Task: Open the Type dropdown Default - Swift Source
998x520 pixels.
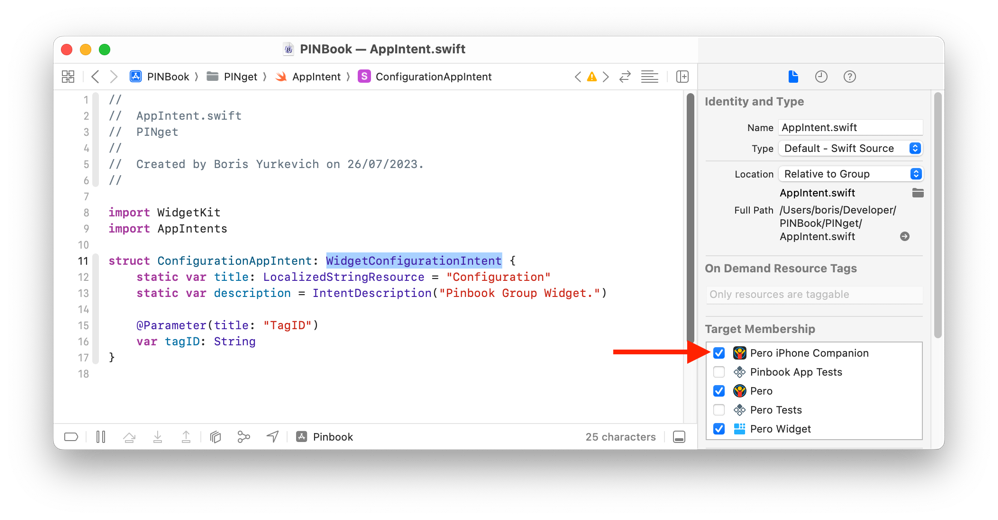Action: [850, 148]
